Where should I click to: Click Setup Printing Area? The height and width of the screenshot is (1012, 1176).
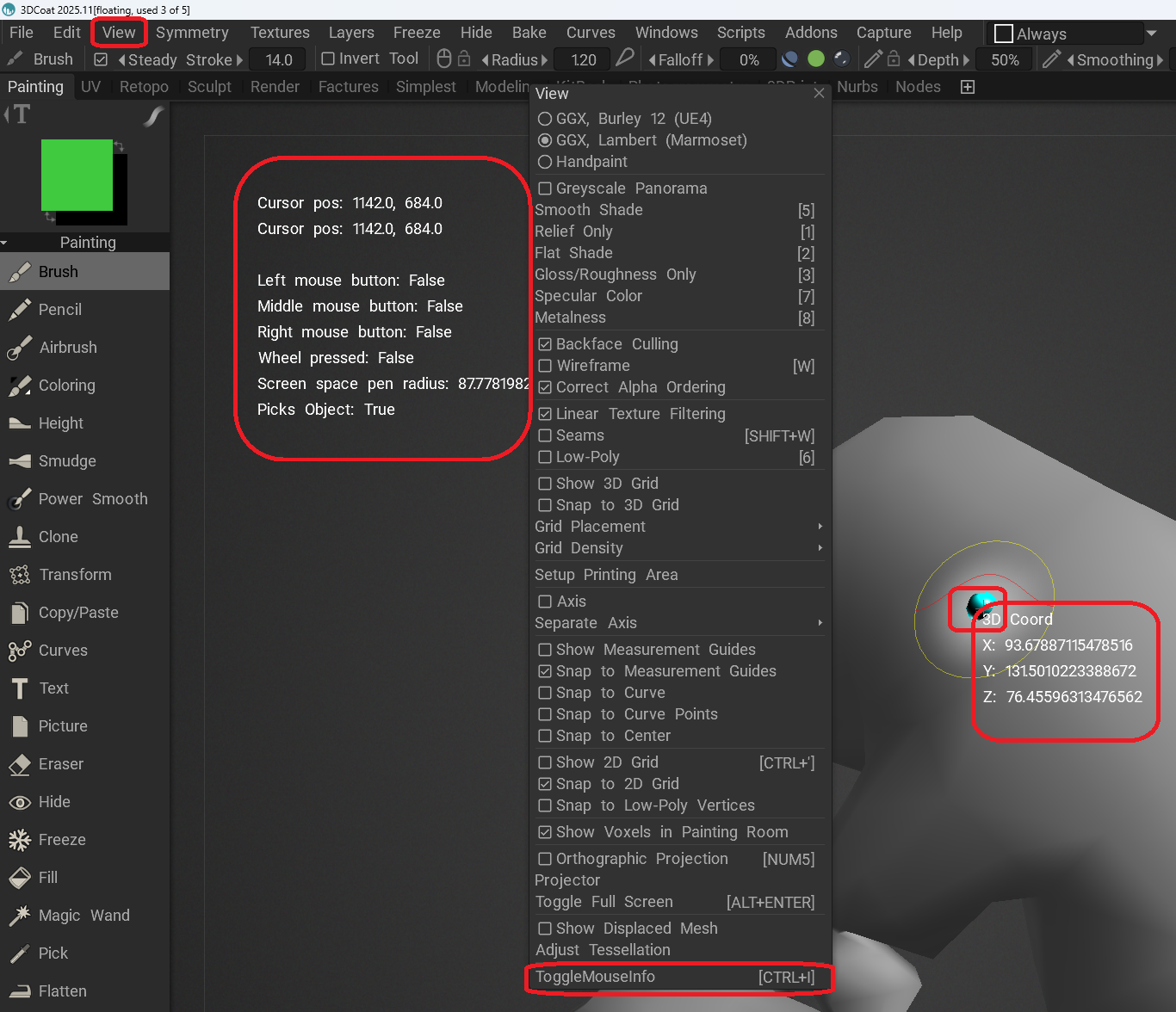coord(606,575)
